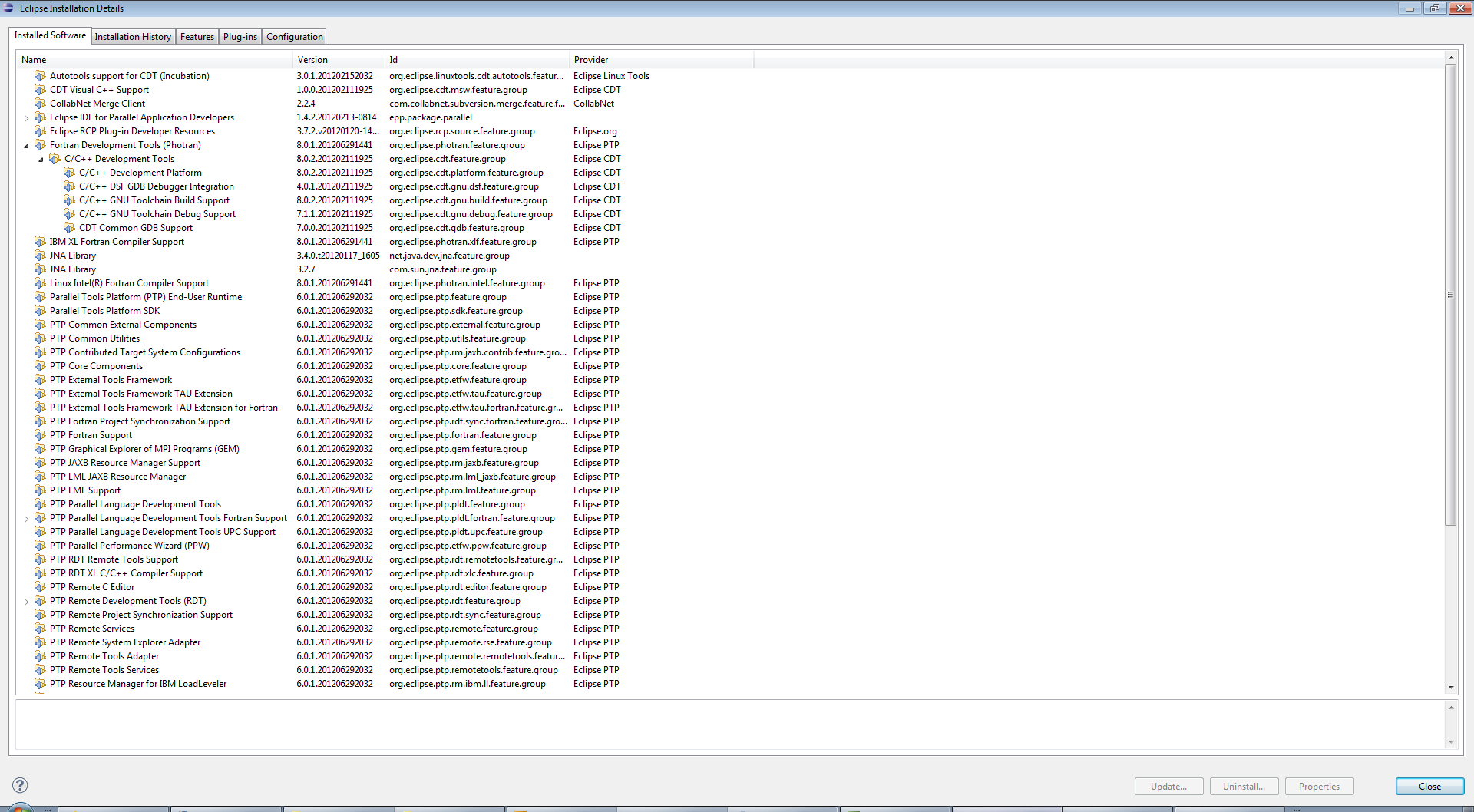Sort the list by the Provider column
Image resolution: width=1474 pixels, height=812 pixels.
661,60
